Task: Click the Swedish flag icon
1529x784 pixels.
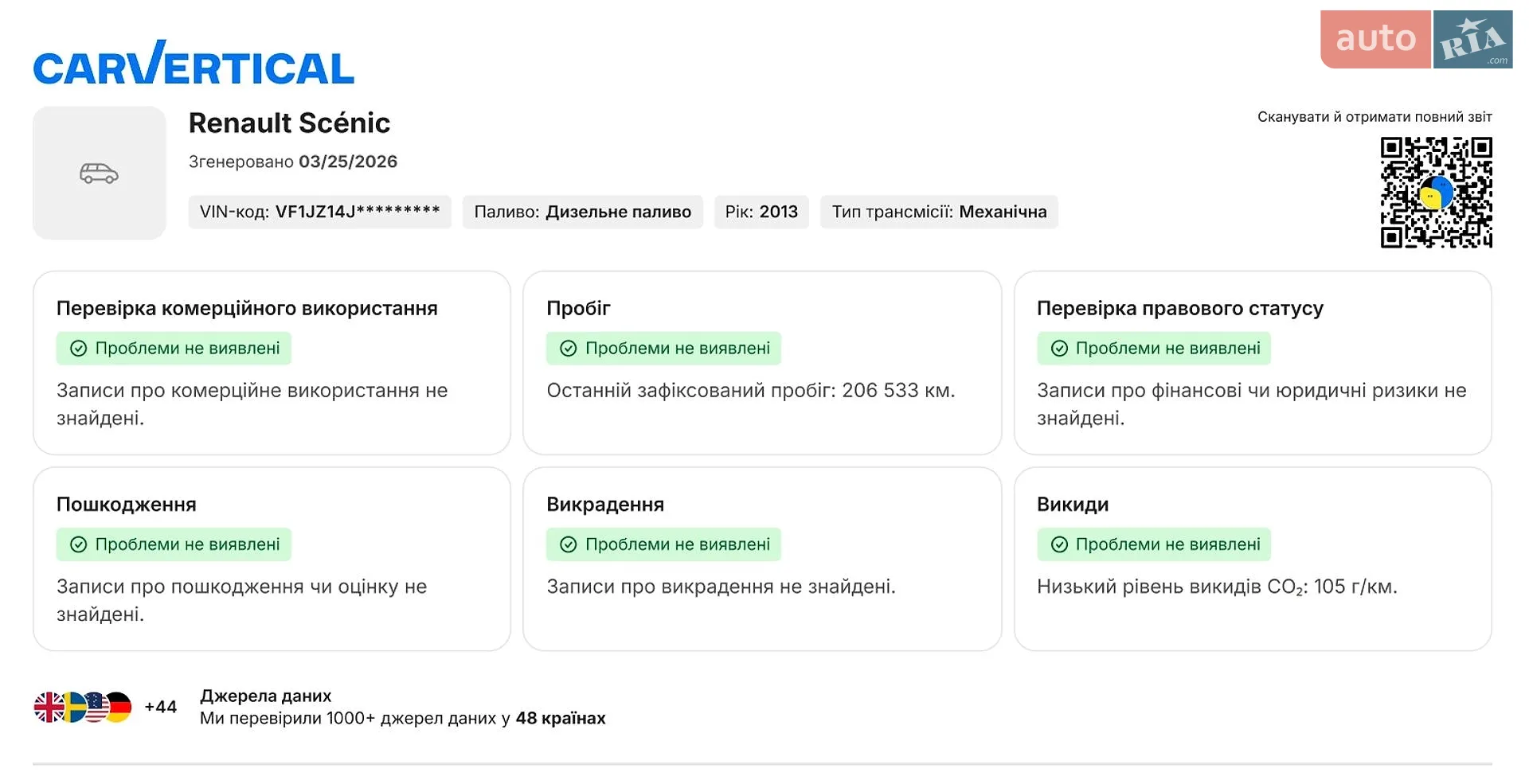Action: 73,707
